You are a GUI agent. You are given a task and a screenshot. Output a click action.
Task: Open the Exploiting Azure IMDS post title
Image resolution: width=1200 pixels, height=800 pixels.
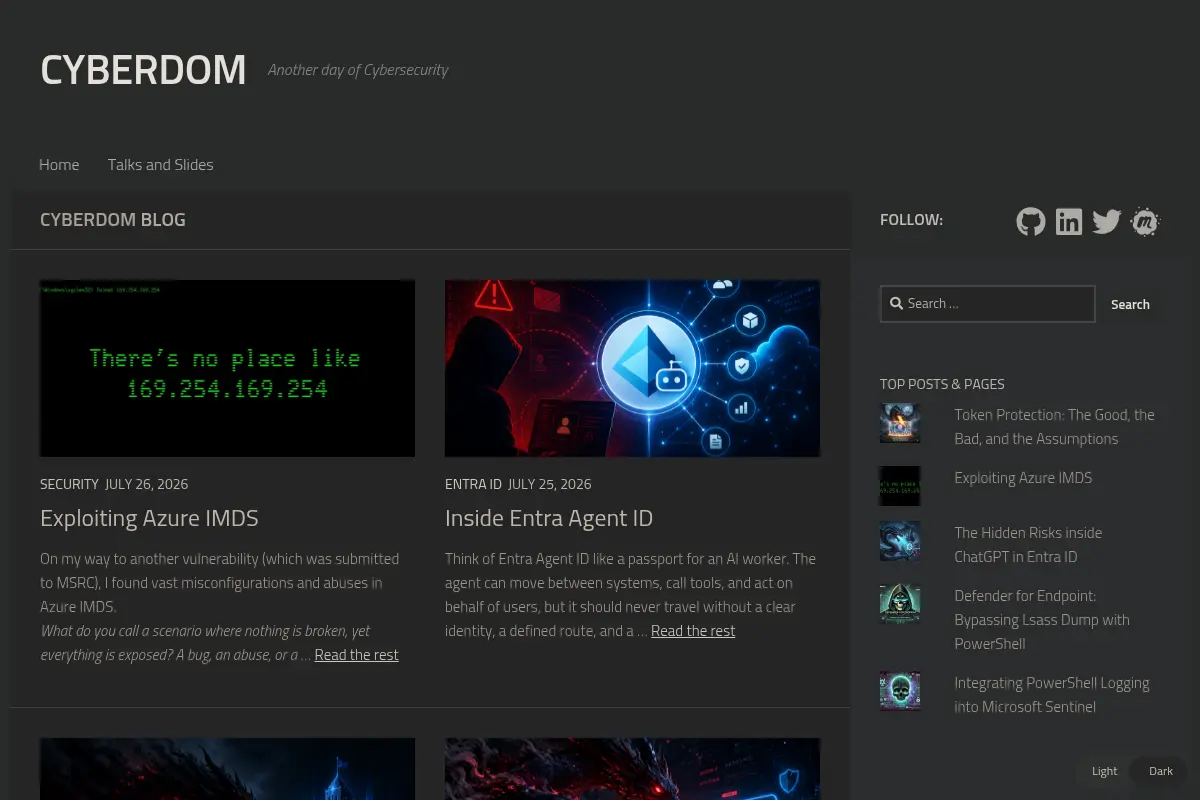[x=149, y=518]
